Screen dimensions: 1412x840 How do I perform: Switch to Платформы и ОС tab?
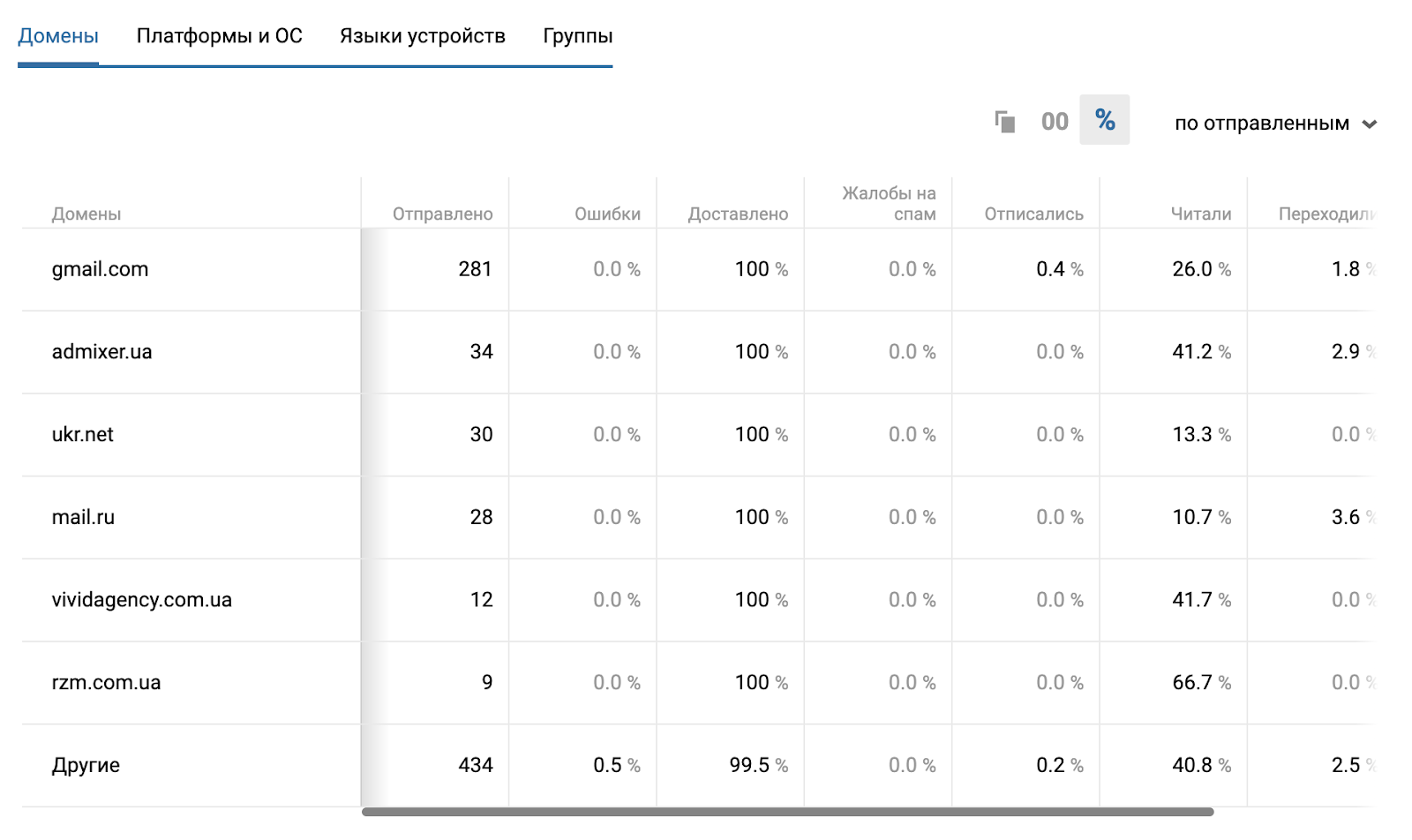pyautogui.click(x=220, y=36)
